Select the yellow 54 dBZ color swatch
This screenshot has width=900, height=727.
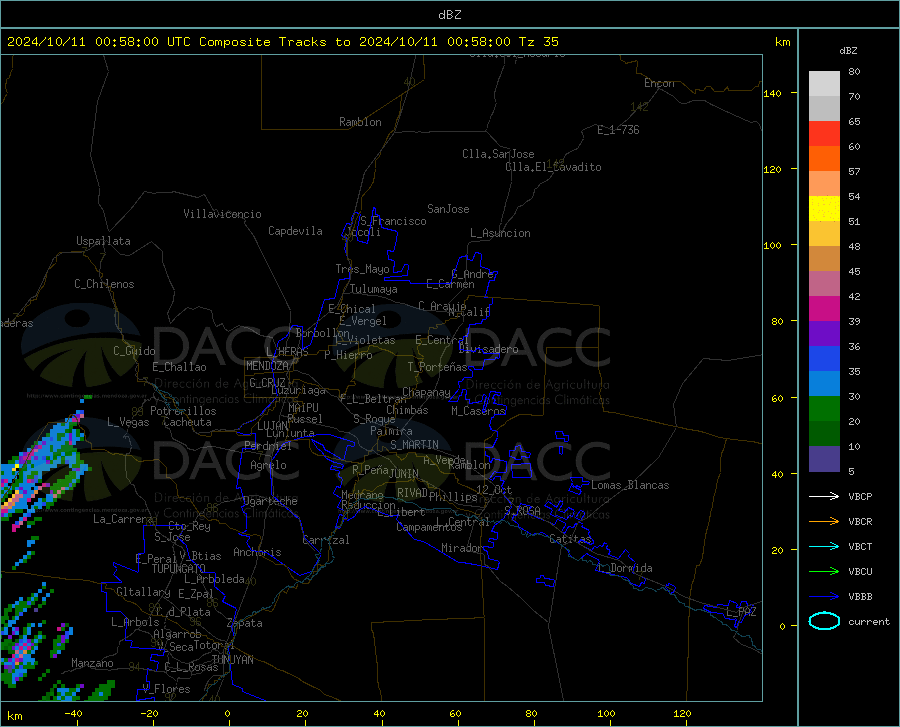[824, 209]
